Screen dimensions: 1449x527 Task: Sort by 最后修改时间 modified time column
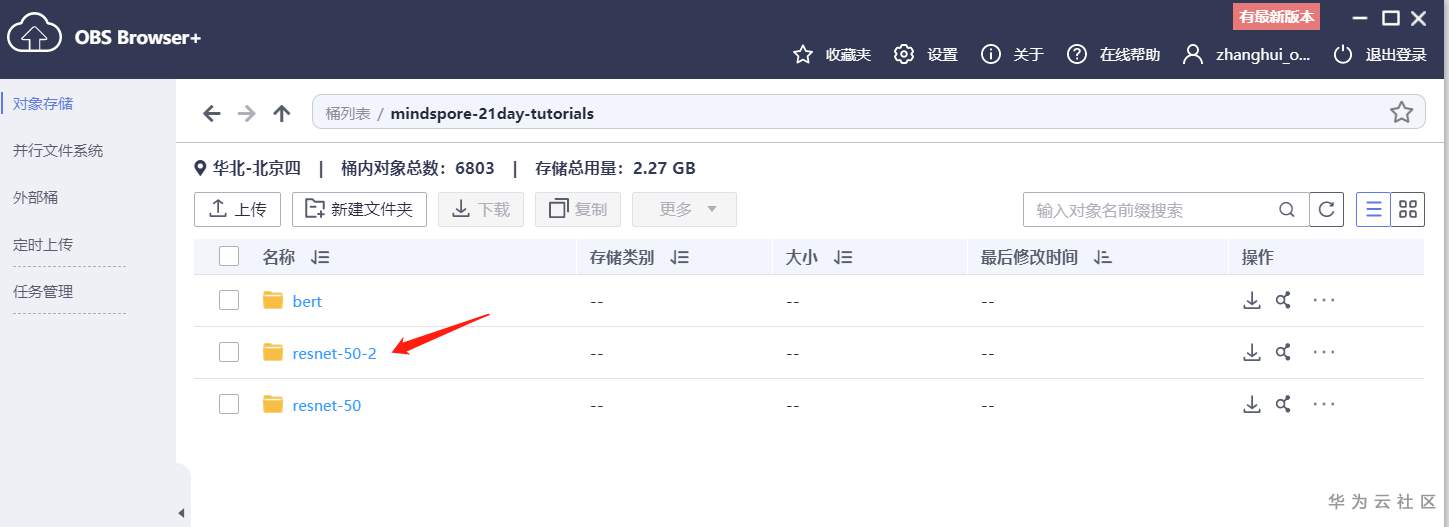1103,257
